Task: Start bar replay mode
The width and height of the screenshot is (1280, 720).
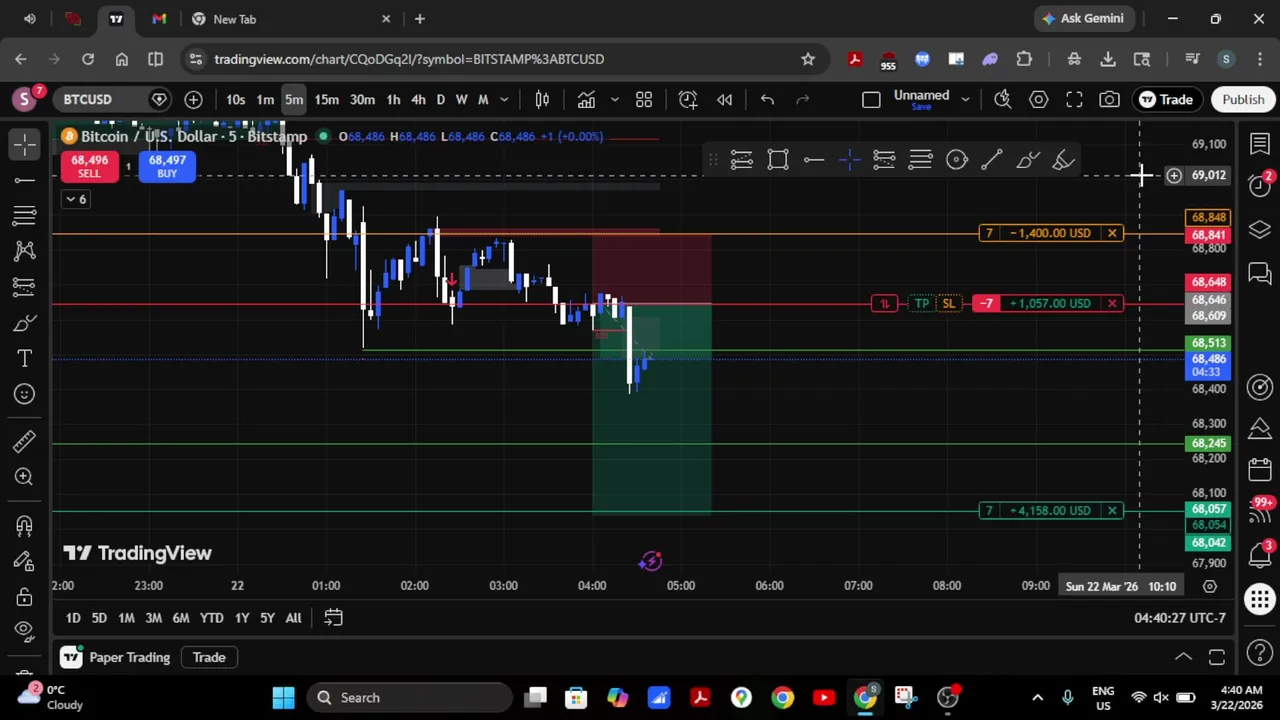Action: coord(725,99)
